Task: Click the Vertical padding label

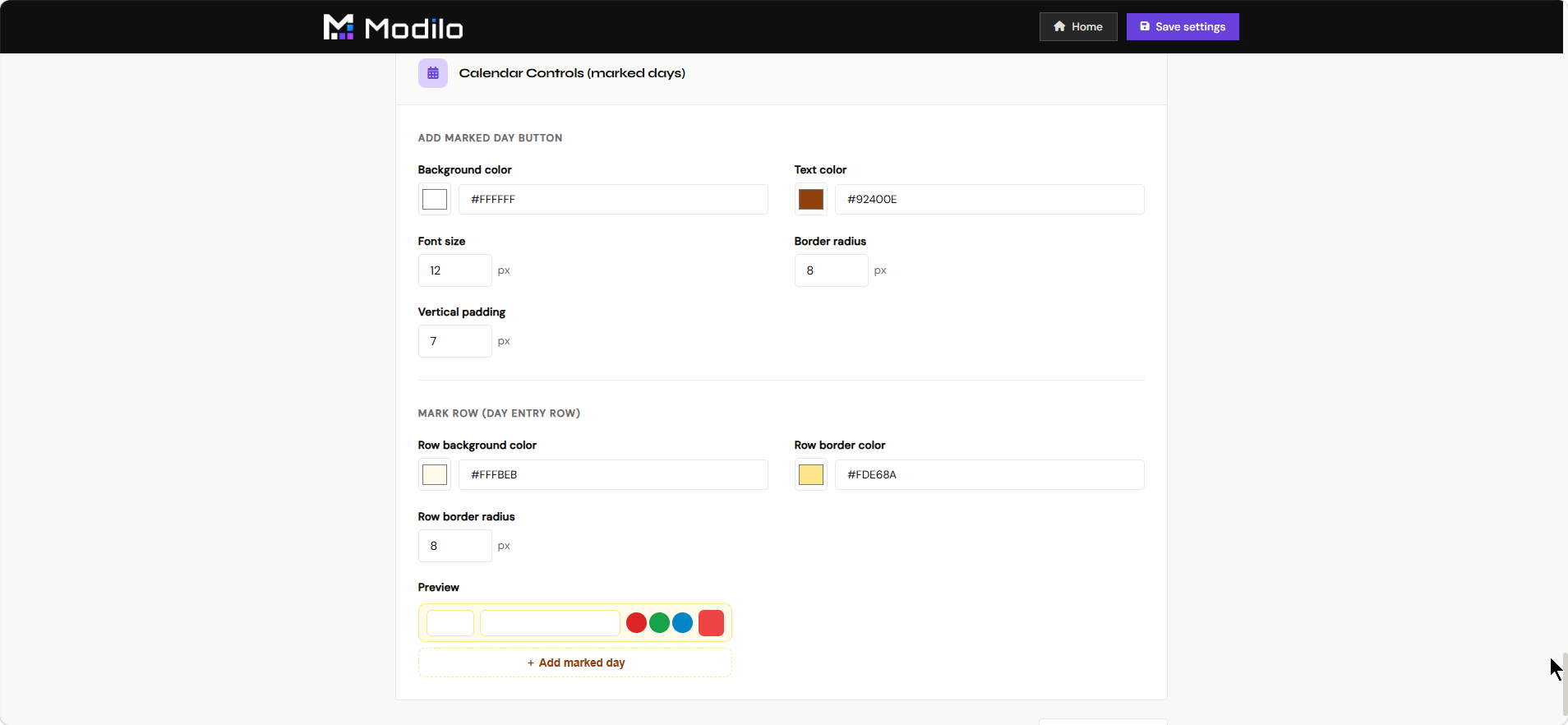Action: (x=462, y=312)
